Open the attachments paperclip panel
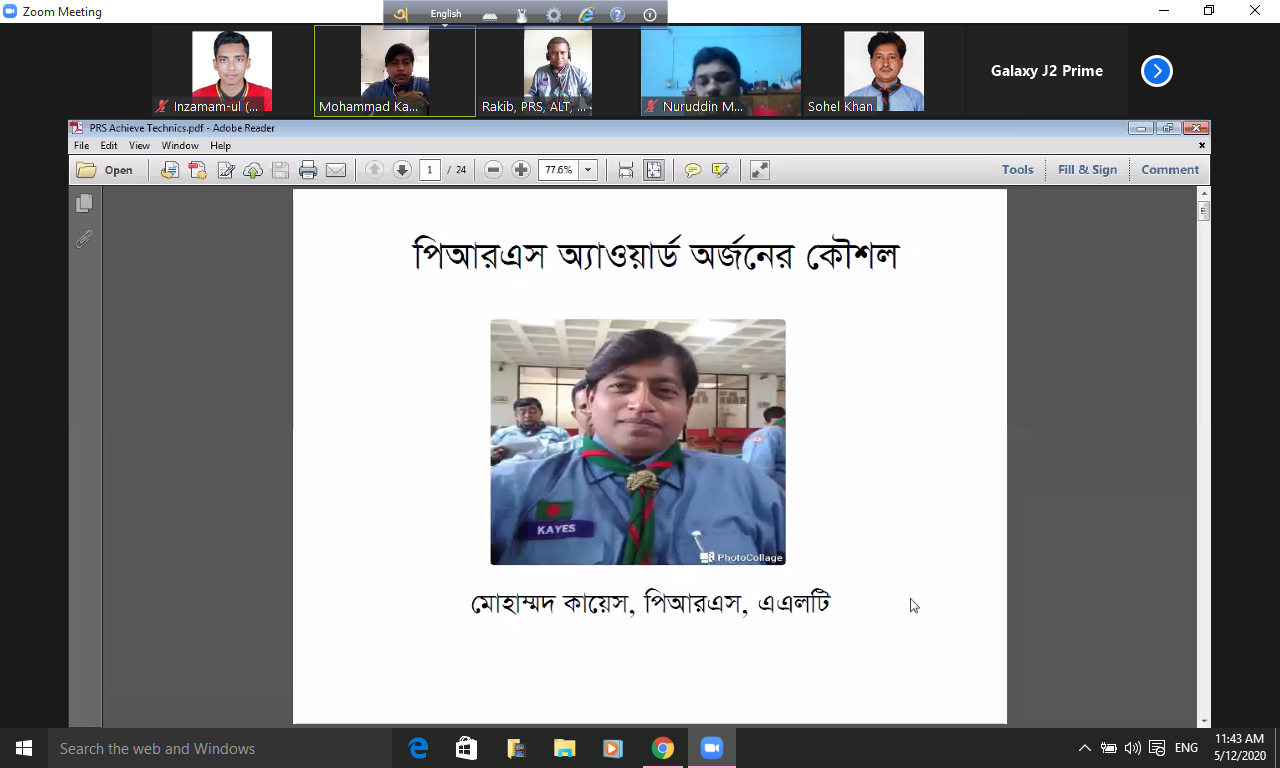The width and height of the screenshot is (1280, 768). click(x=85, y=239)
